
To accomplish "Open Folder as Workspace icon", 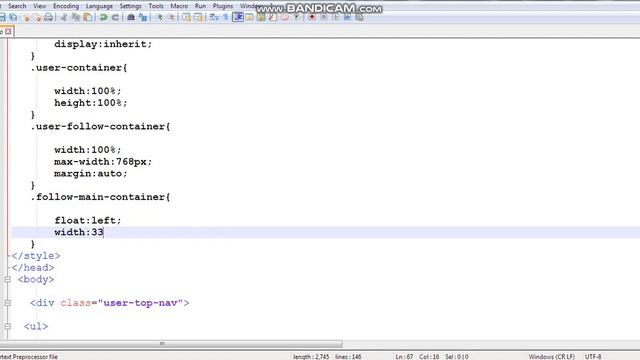I will (284, 17).
